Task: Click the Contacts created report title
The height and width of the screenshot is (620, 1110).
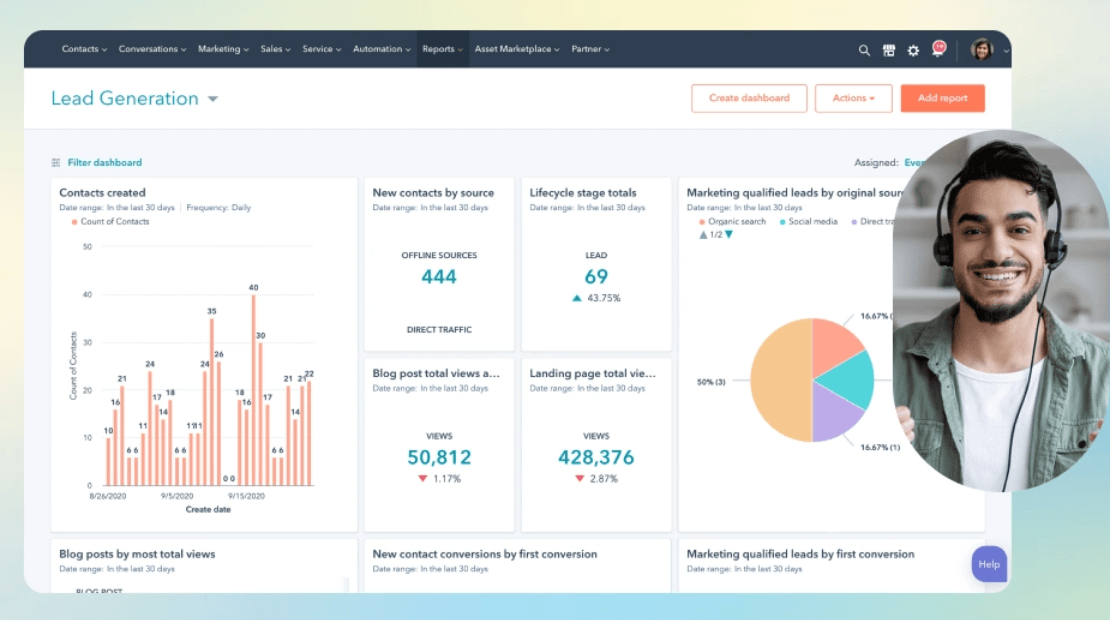Action: (103, 193)
